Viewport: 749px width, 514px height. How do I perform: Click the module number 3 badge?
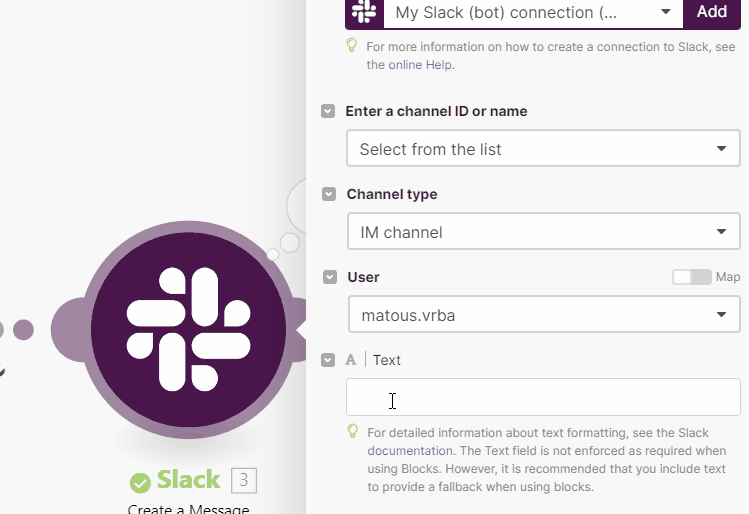(244, 480)
